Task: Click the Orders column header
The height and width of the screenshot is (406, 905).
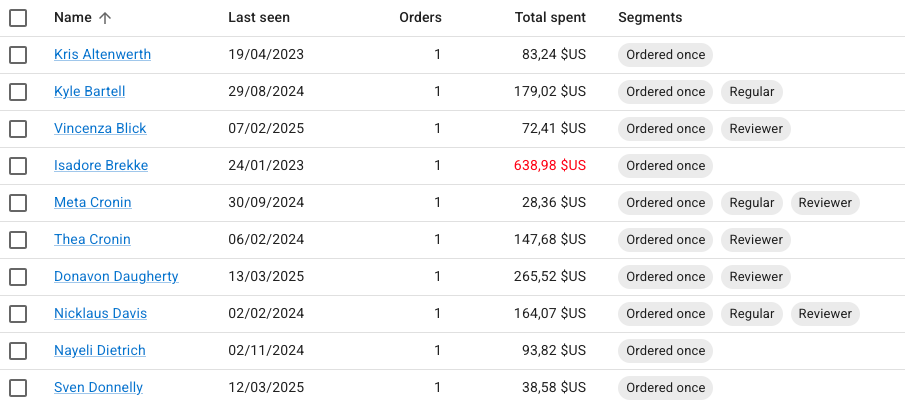Action: [x=420, y=18]
